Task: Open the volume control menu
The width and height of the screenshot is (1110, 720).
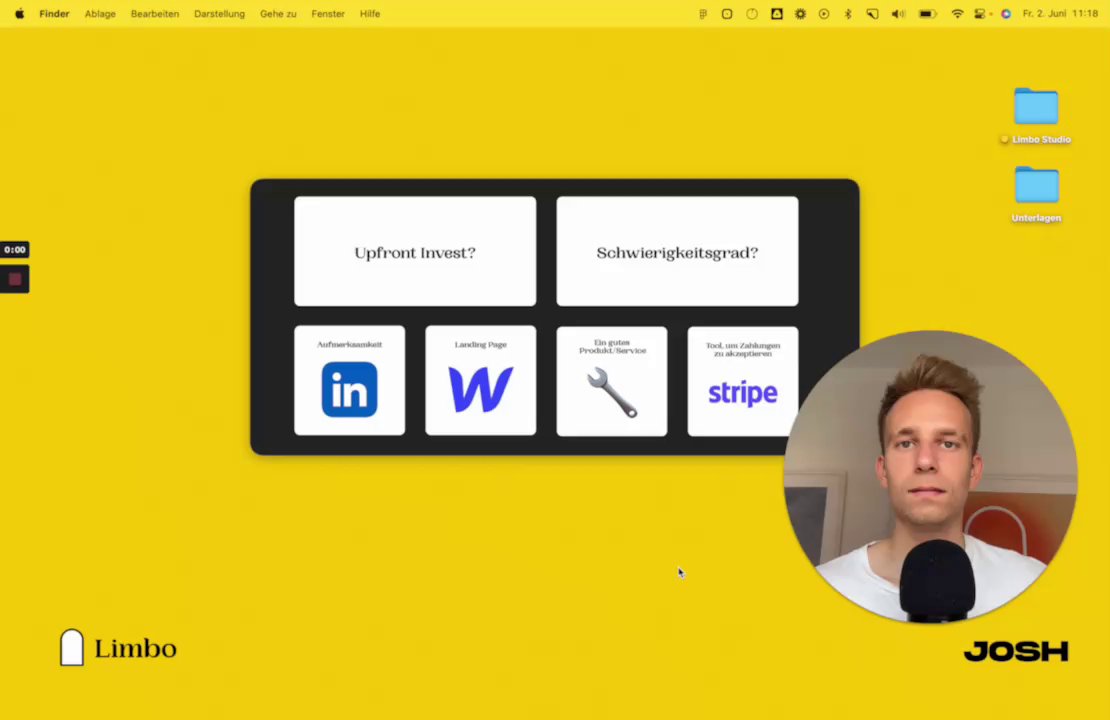Action: pyautogui.click(x=898, y=13)
